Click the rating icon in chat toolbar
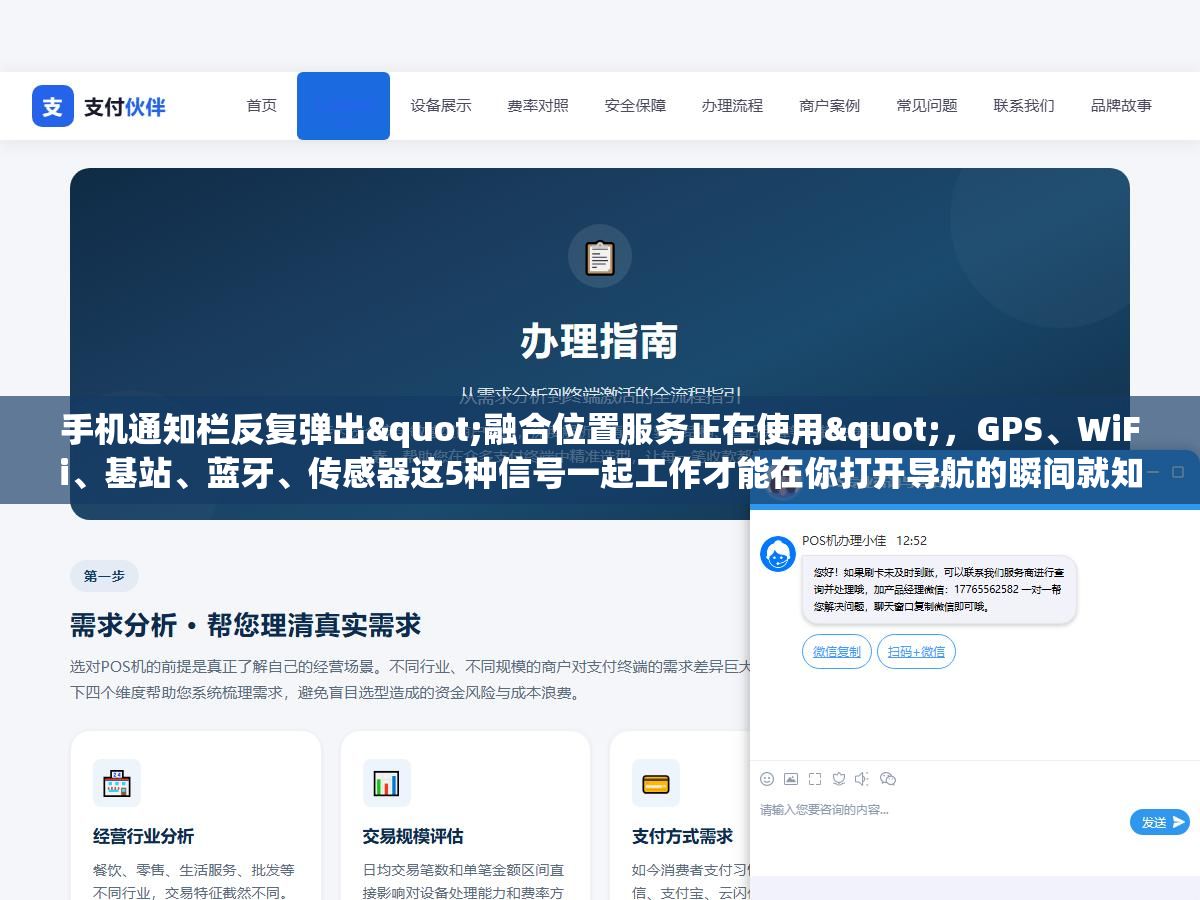Viewport: 1200px width, 900px height. coord(839,779)
